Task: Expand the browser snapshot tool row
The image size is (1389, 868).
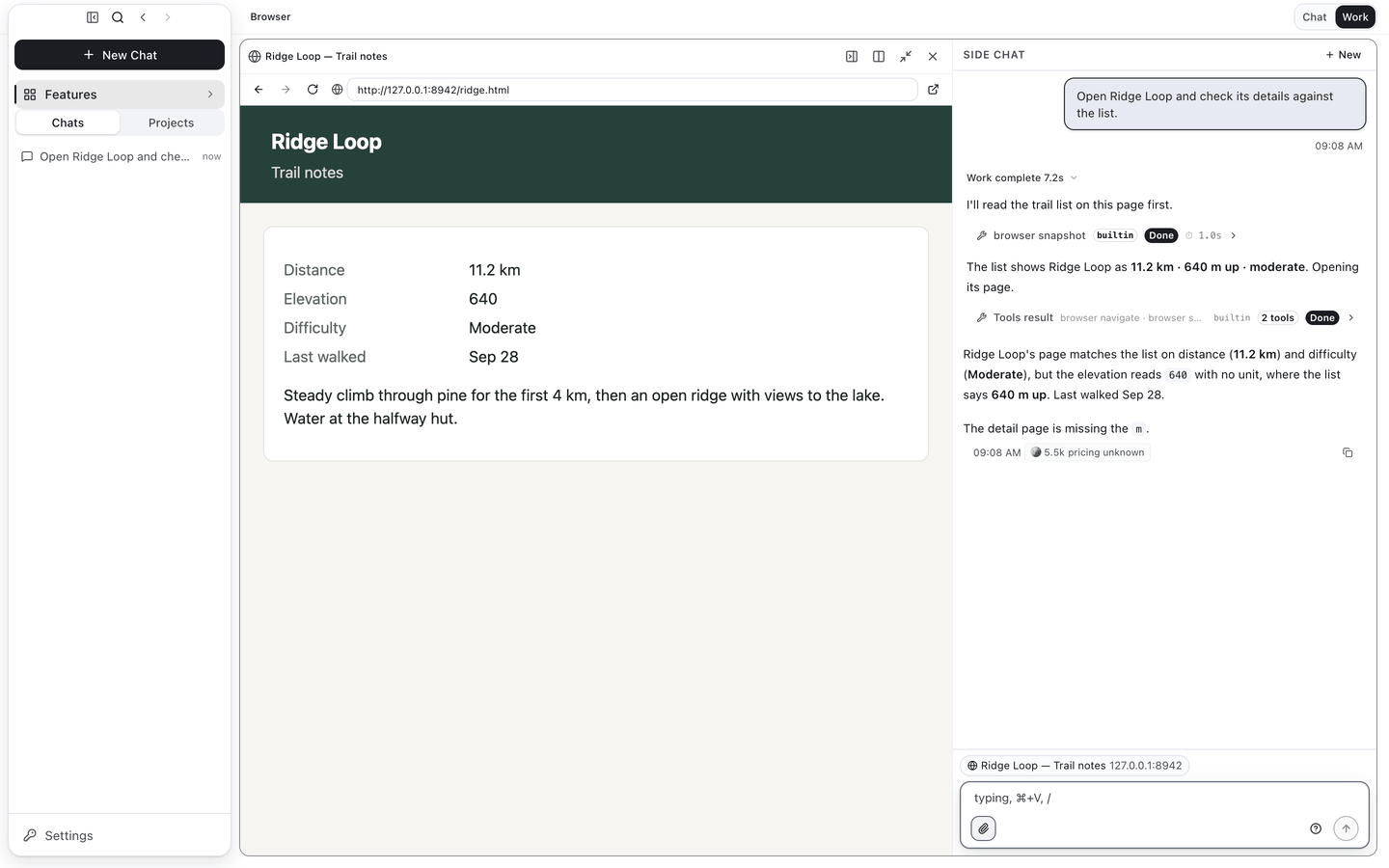Action: (1233, 235)
